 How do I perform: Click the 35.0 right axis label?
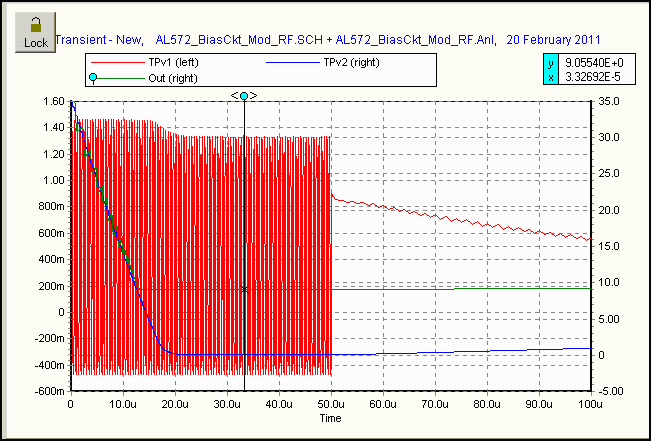click(608, 101)
